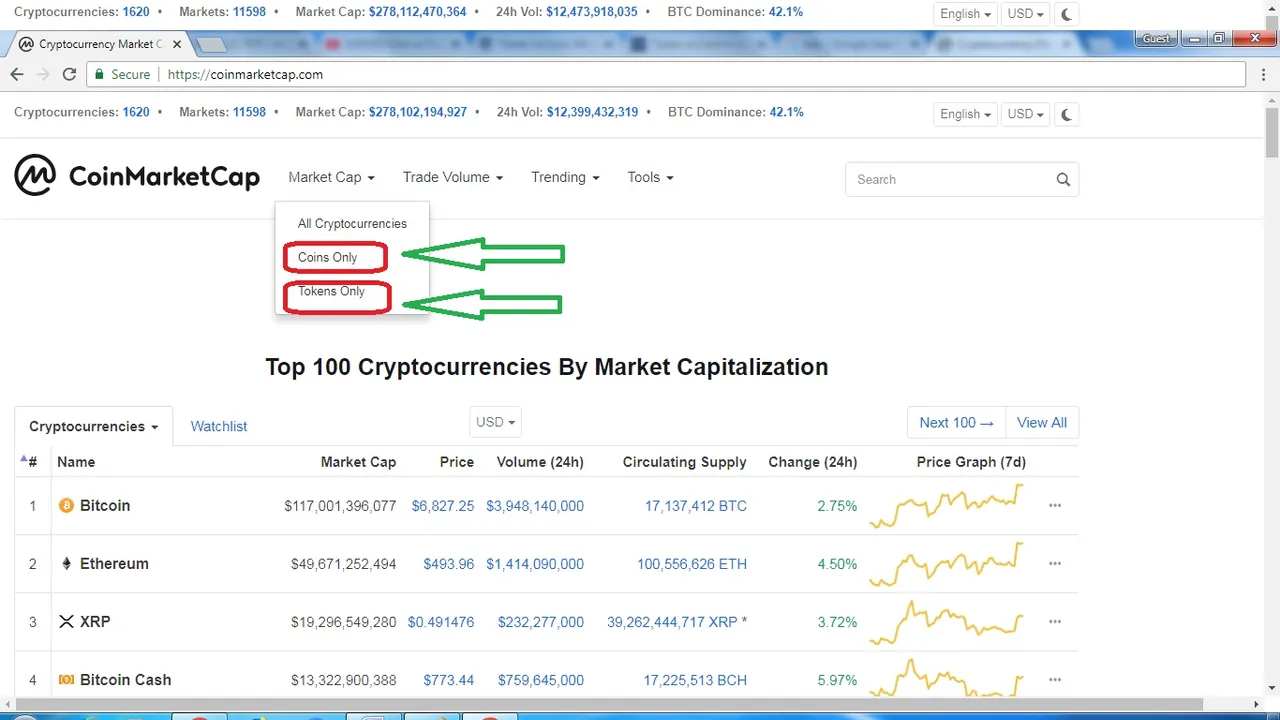Sort by the Name column header
Image resolution: width=1280 pixels, height=720 pixels.
(76, 462)
